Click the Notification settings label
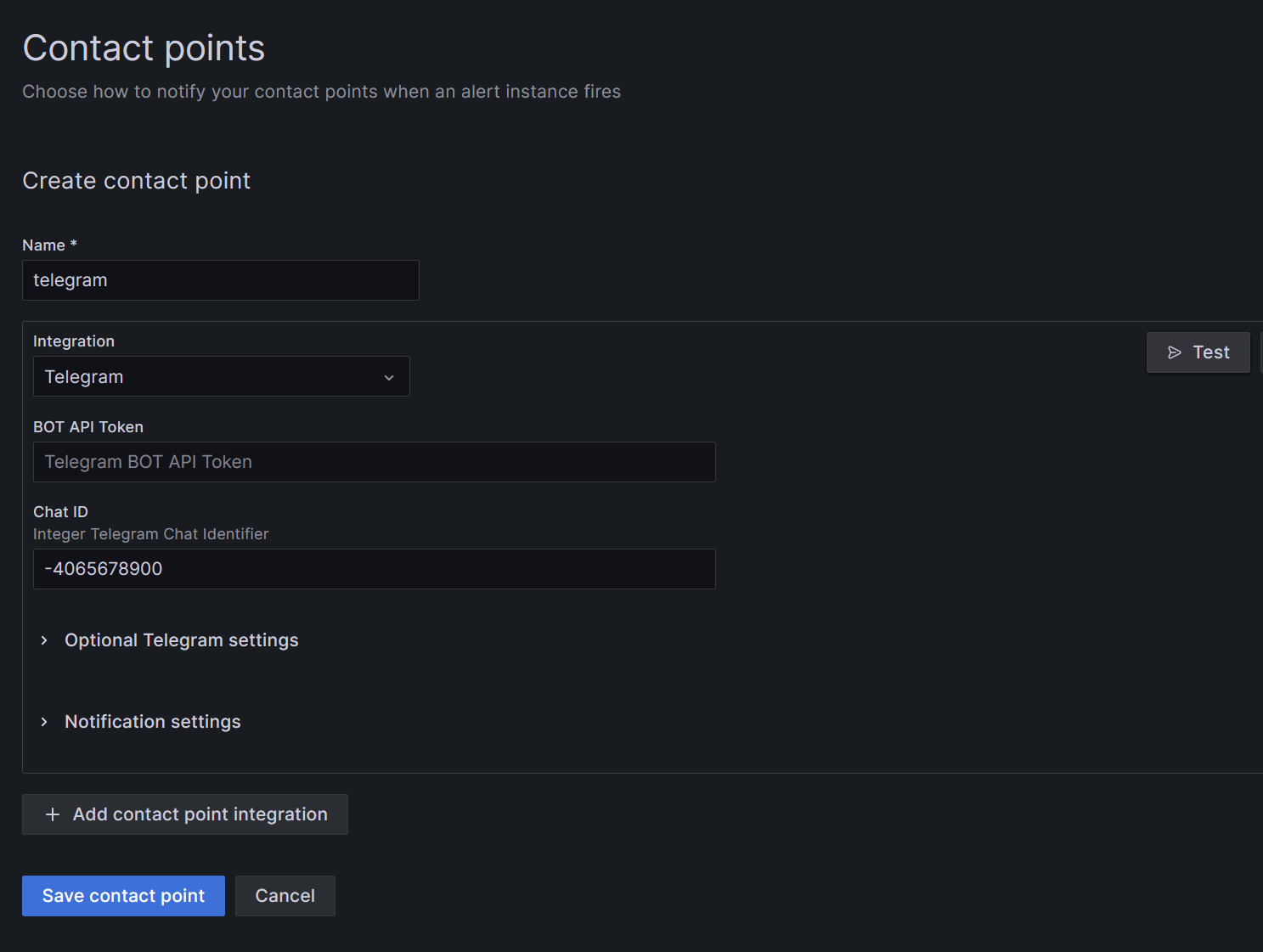Screen dimensions: 1263x952 click(153, 722)
